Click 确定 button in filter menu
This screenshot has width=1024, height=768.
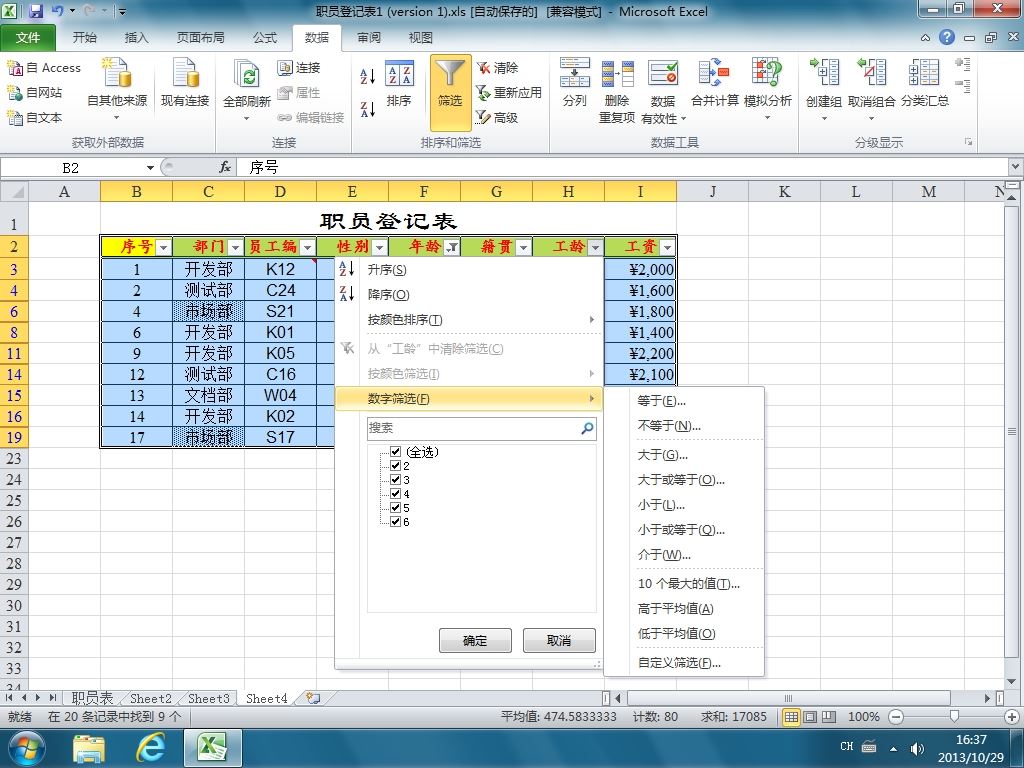[x=475, y=640]
